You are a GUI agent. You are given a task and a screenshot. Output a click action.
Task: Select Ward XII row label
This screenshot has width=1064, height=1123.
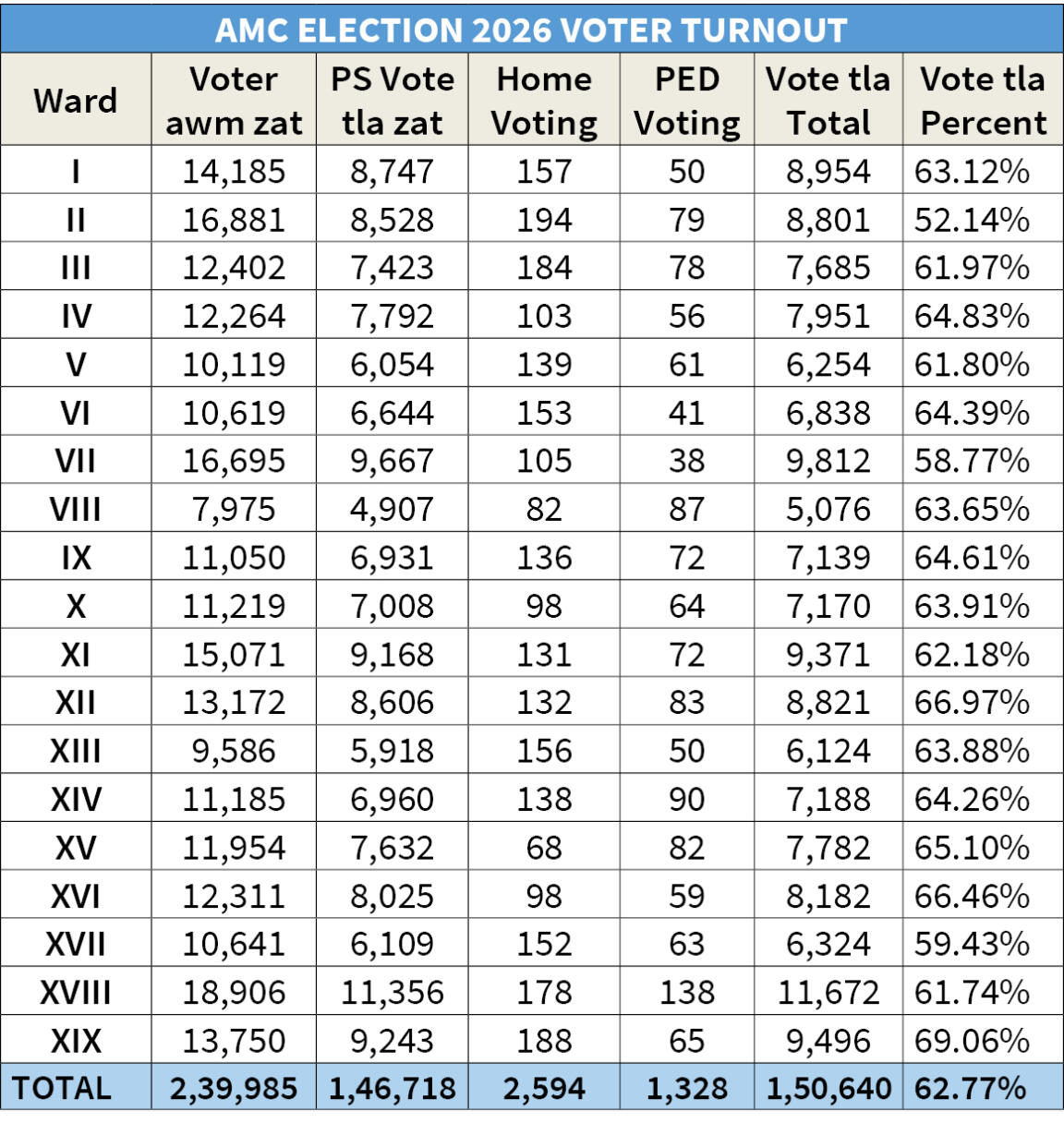coord(76,703)
